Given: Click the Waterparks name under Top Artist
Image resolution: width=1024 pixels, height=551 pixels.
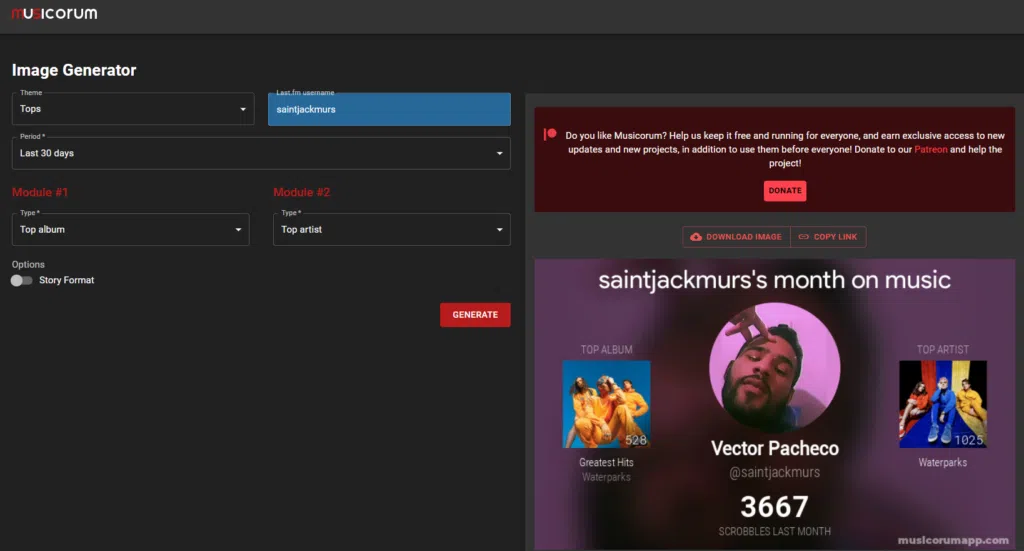Looking at the screenshot, I should [943, 462].
